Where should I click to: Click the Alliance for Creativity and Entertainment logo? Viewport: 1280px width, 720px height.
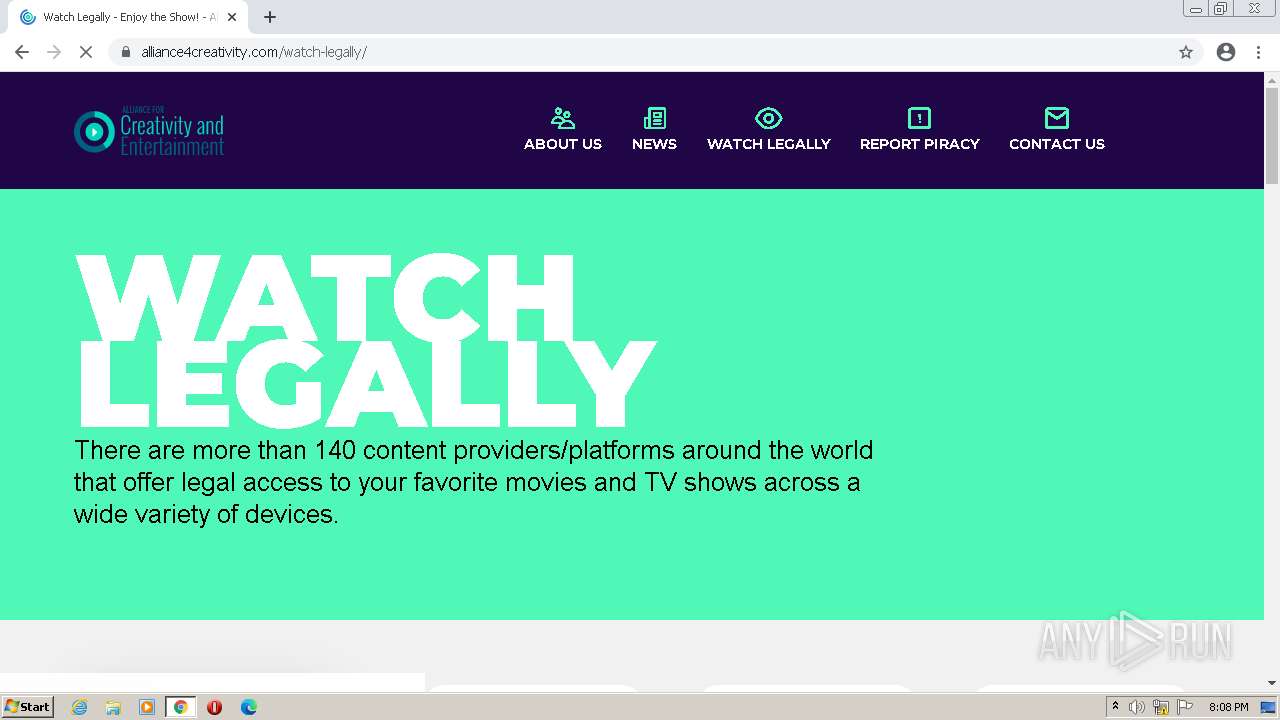149,131
